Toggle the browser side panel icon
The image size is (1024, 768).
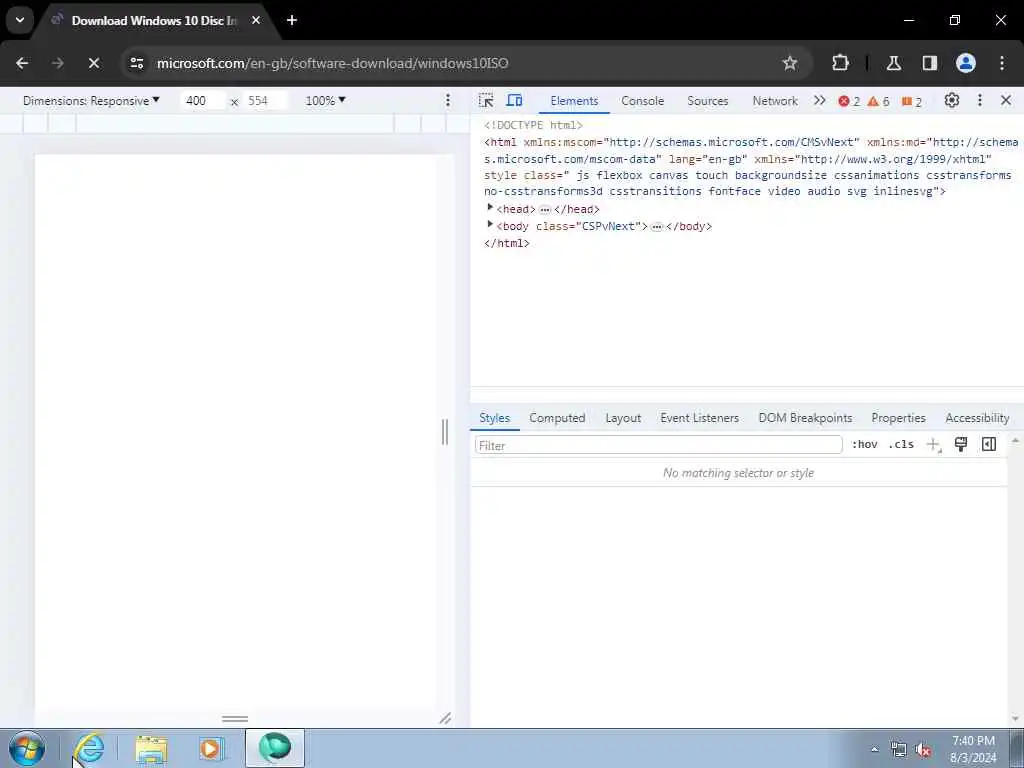[x=929, y=63]
